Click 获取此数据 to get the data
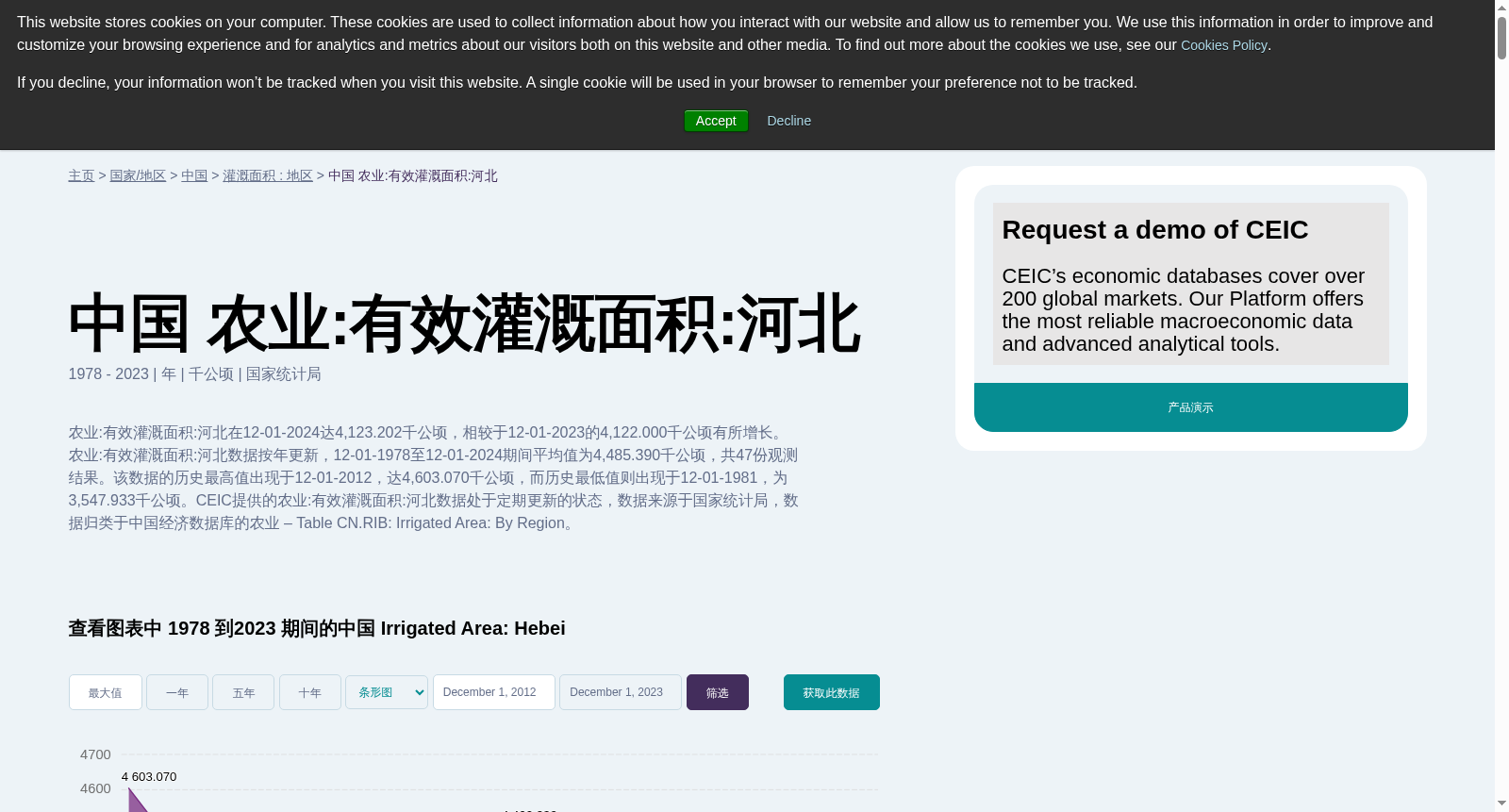1509x812 pixels. tap(832, 692)
